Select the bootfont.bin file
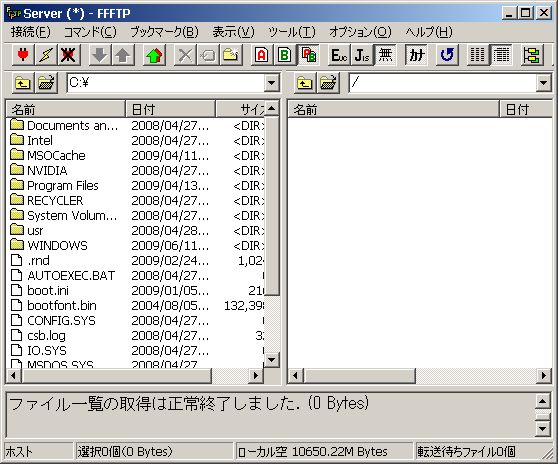 [53, 306]
